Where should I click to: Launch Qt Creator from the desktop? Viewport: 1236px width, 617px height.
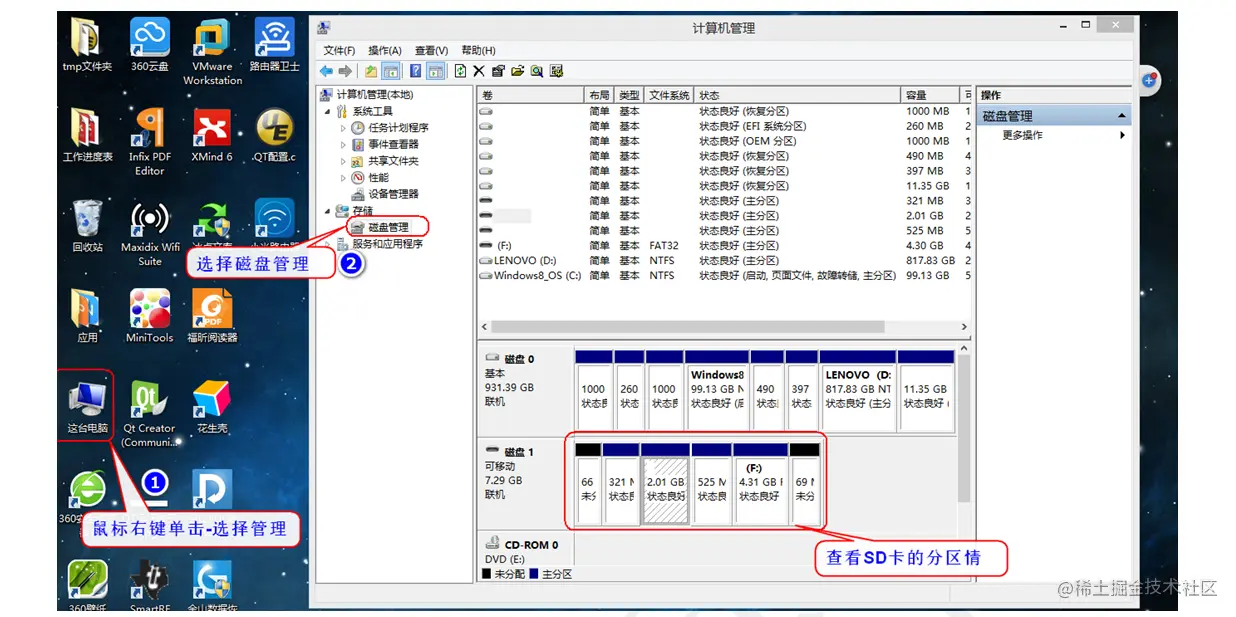point(148,398)
